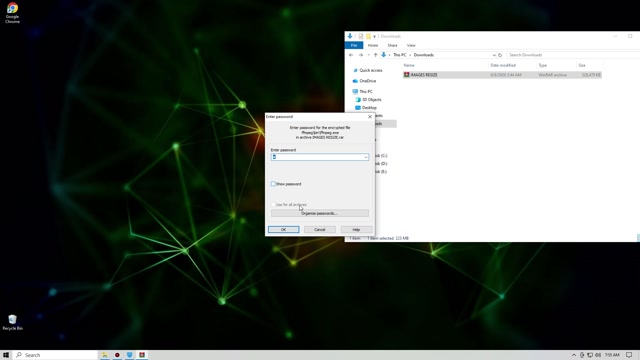Image resolution: width=640 pixels, height=360 pixels.
Task: Go forward in File Explorer
Action: pyautogui.click(x=361, y=55)
